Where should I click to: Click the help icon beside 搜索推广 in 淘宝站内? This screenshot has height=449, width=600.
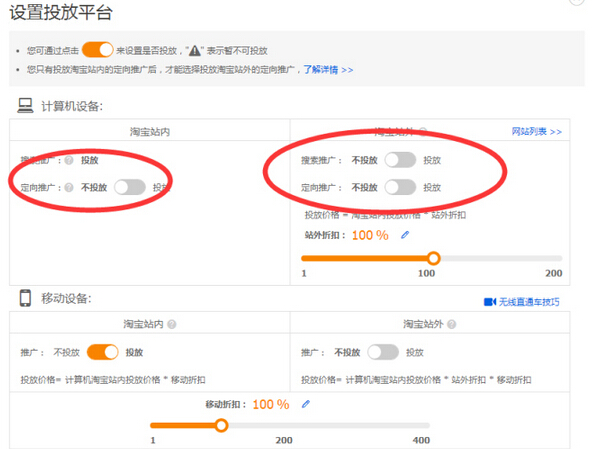[x=70, y=160]
